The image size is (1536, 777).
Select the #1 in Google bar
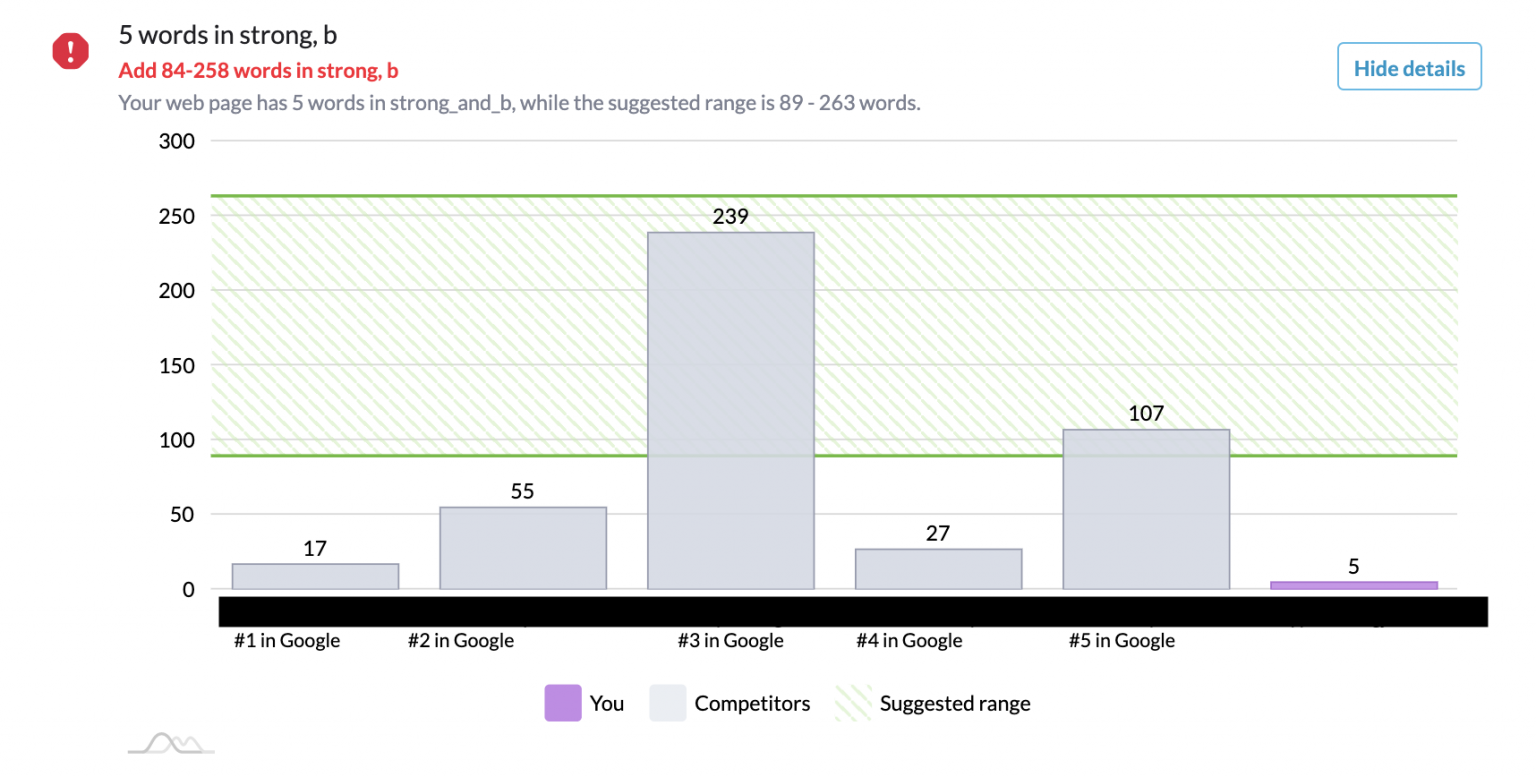click(x=315, y=576)
